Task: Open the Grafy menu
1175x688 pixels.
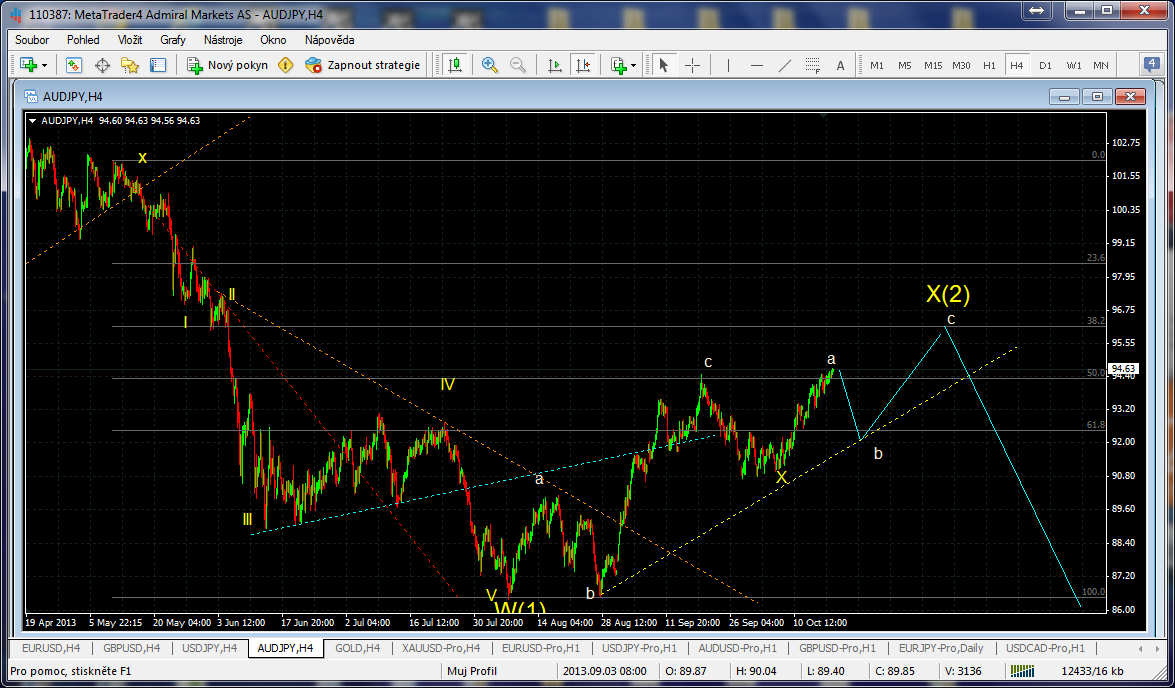Action: (173, 40)
